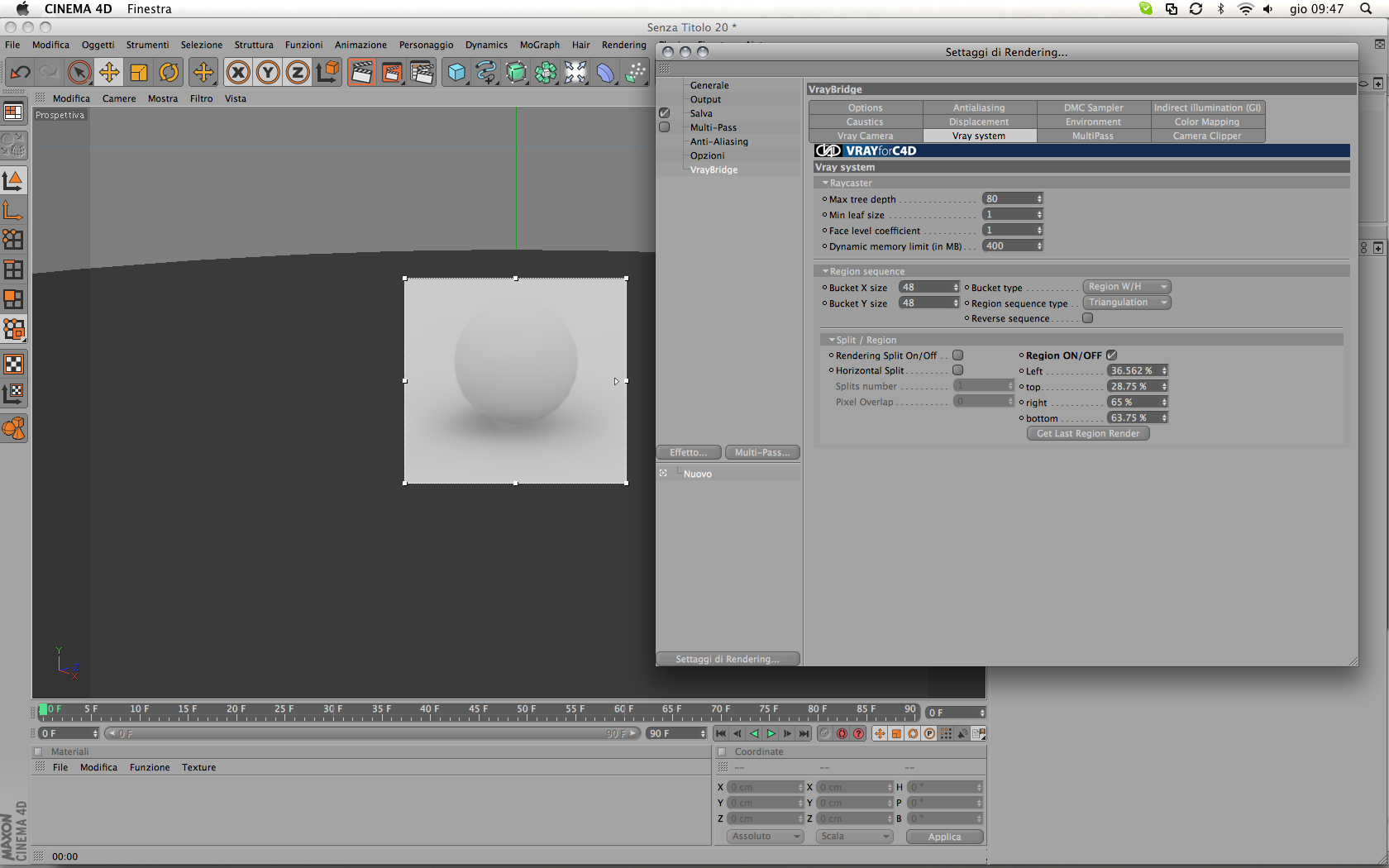Screen dimensions: 1389x868
Task: Click the record keyframe icon
Action: coord(842,733)
